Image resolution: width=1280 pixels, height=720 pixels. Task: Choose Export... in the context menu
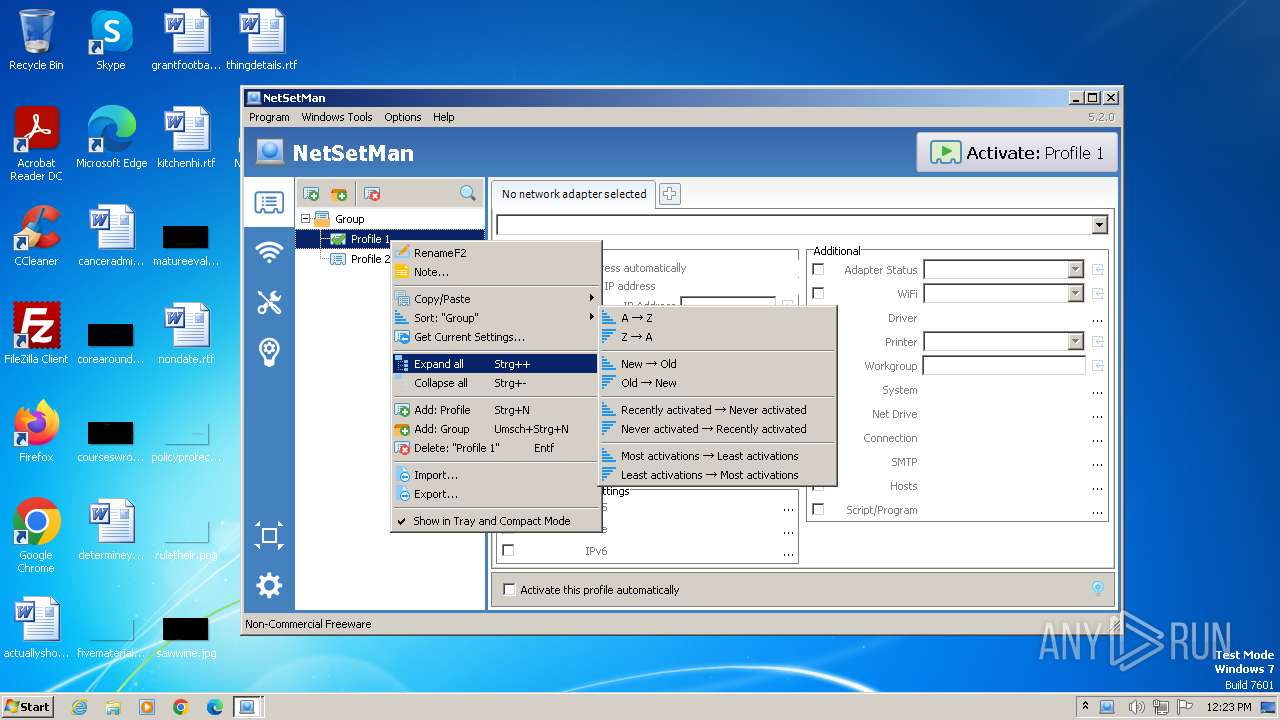495,494
